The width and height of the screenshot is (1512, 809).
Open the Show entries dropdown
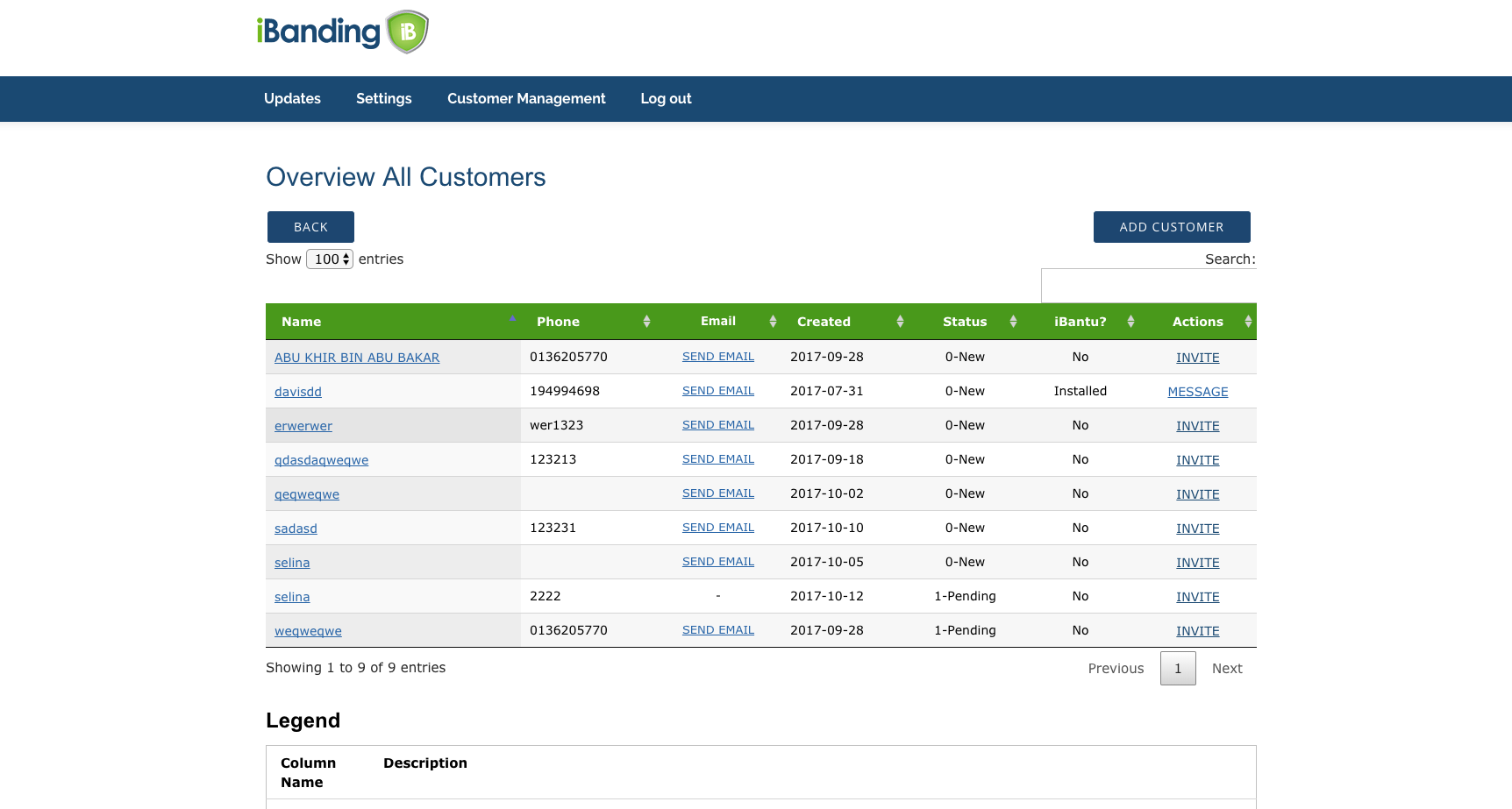(x=329, y=259)
